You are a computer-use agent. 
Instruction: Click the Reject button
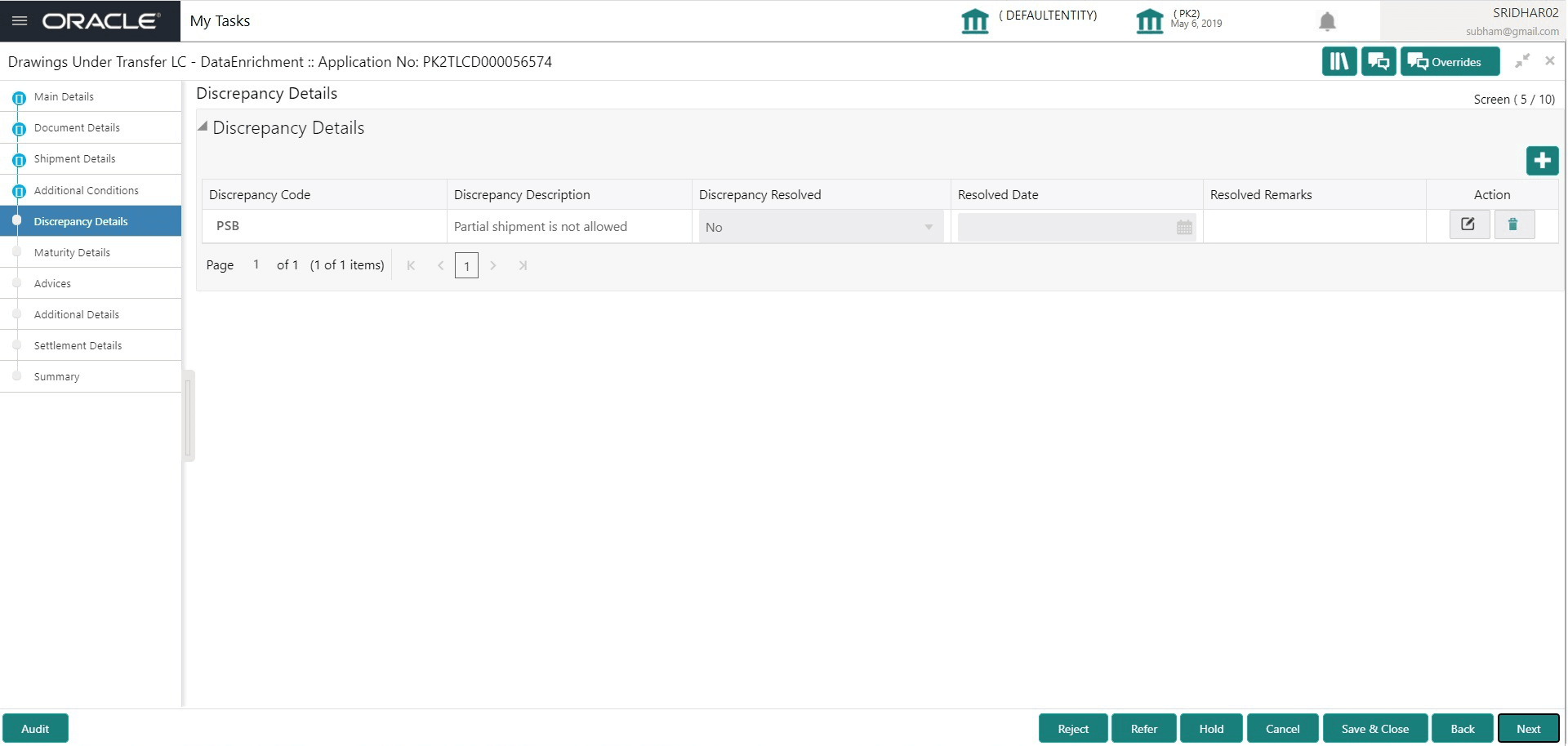pos(1073,729)
